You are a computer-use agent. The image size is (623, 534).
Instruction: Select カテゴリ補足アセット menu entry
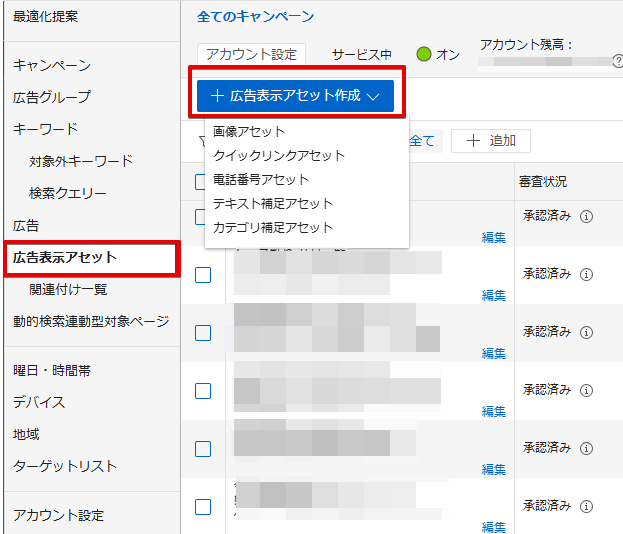273,227
